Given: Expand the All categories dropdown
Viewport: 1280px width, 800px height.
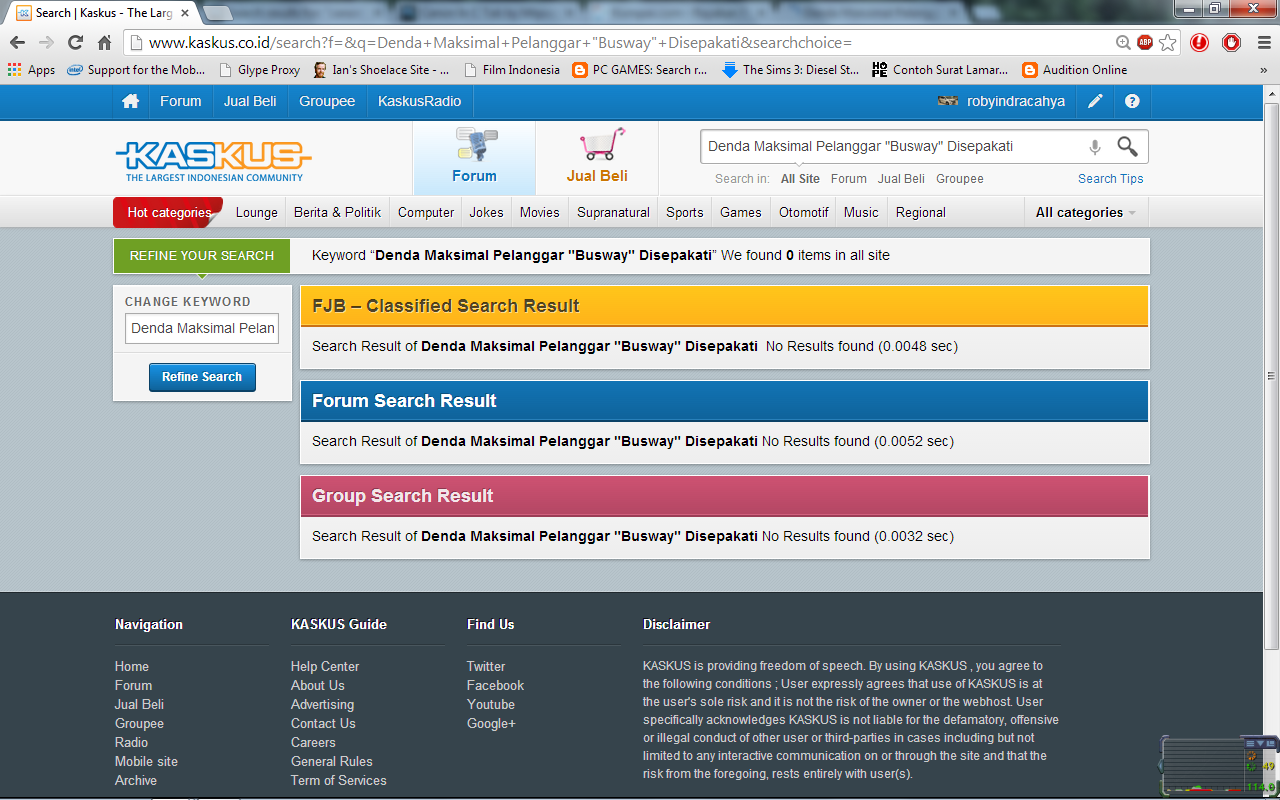Looking at the screenshot, I should pyautogui.click(x=1086, y=212).
